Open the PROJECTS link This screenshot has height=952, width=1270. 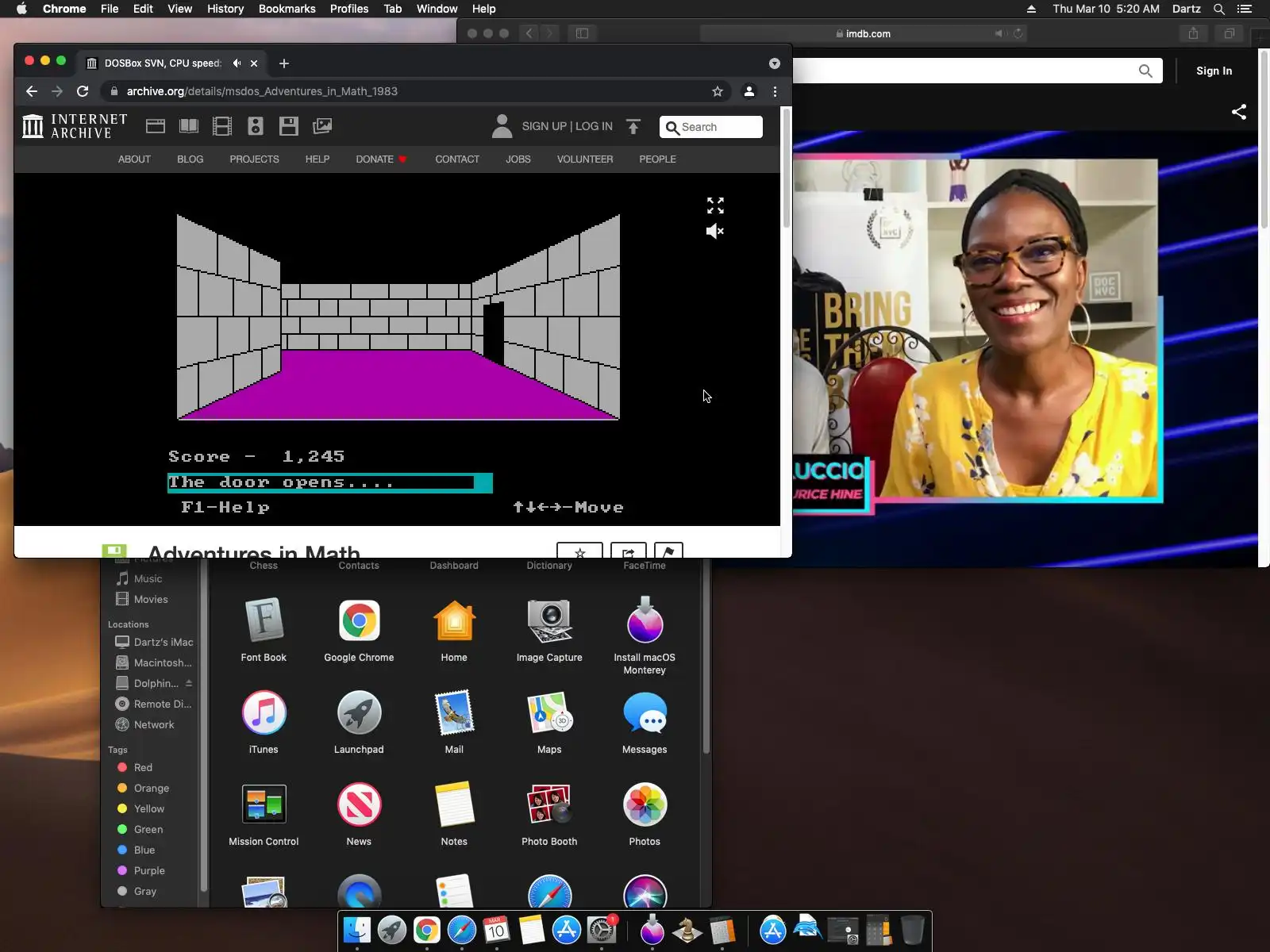254,159
